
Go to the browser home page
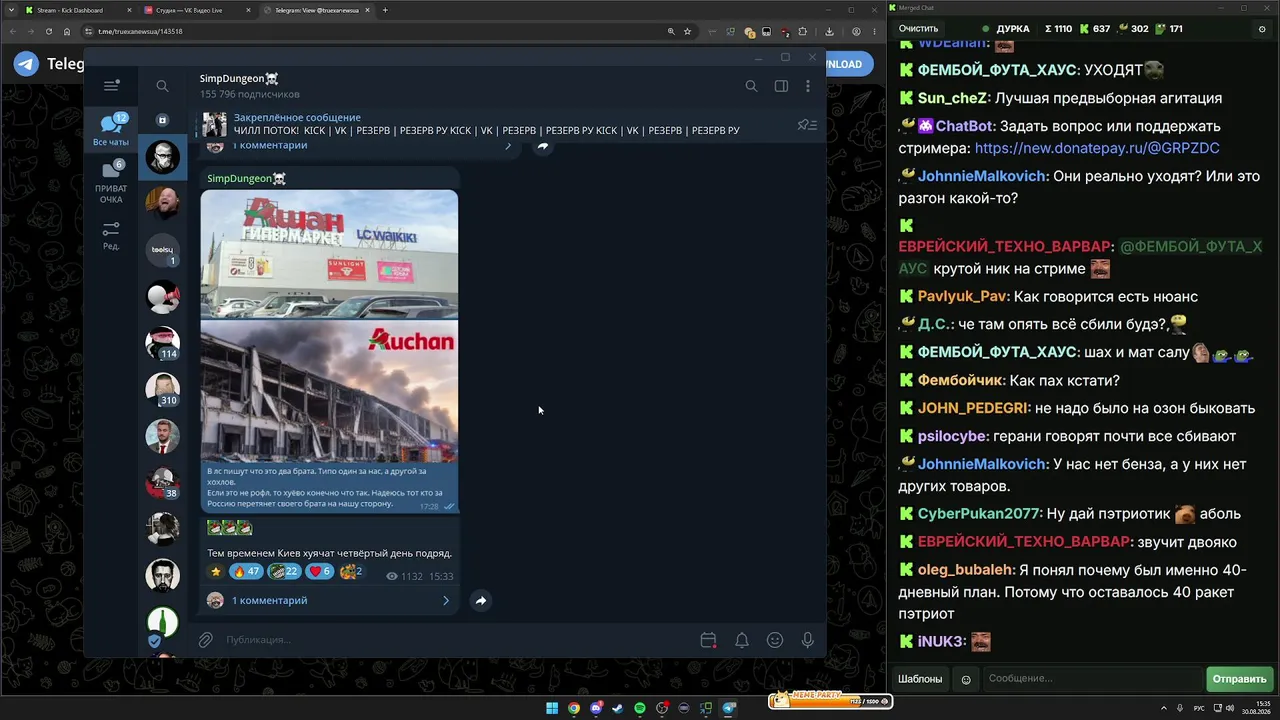click(67, 31)
